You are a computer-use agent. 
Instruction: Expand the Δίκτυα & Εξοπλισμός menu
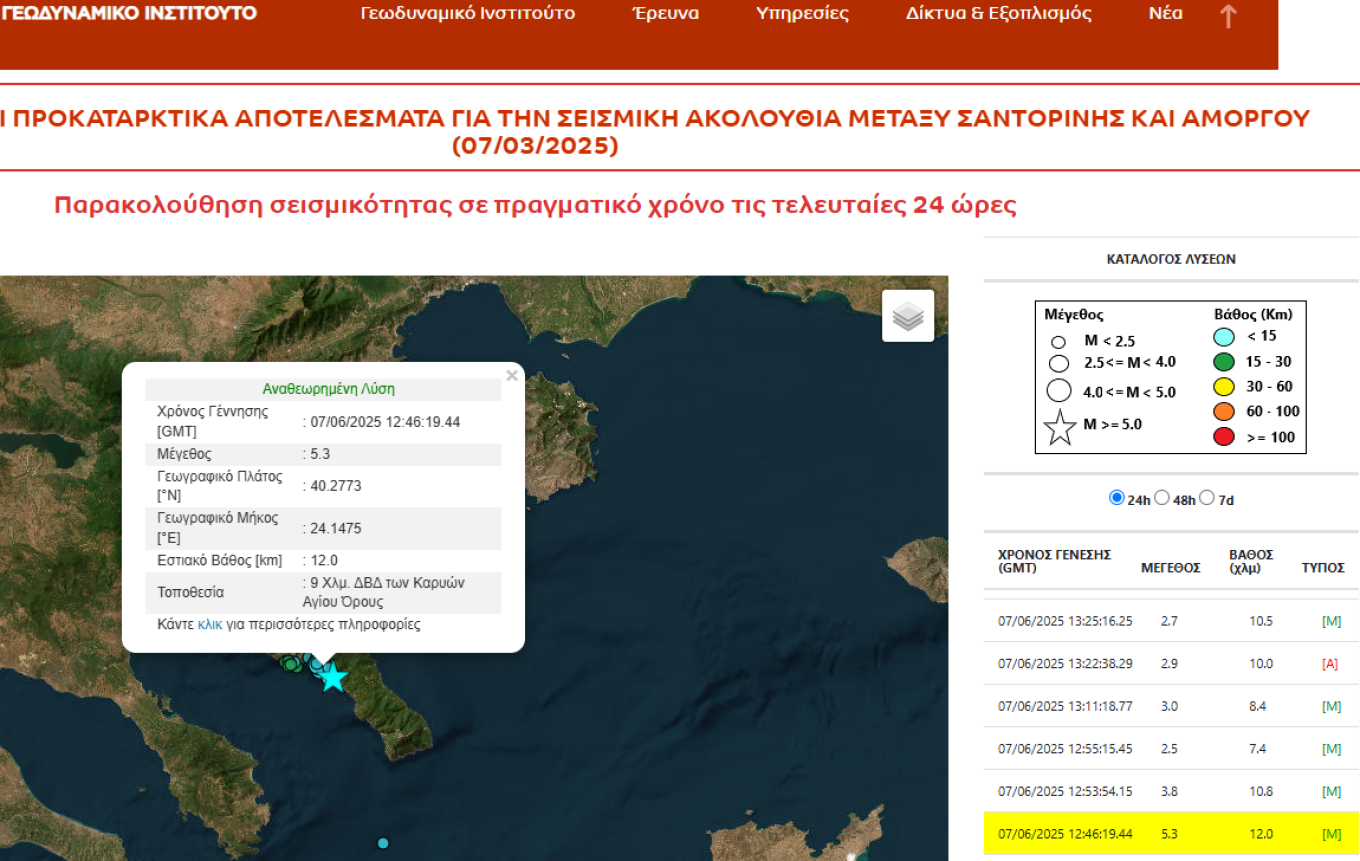998,14
